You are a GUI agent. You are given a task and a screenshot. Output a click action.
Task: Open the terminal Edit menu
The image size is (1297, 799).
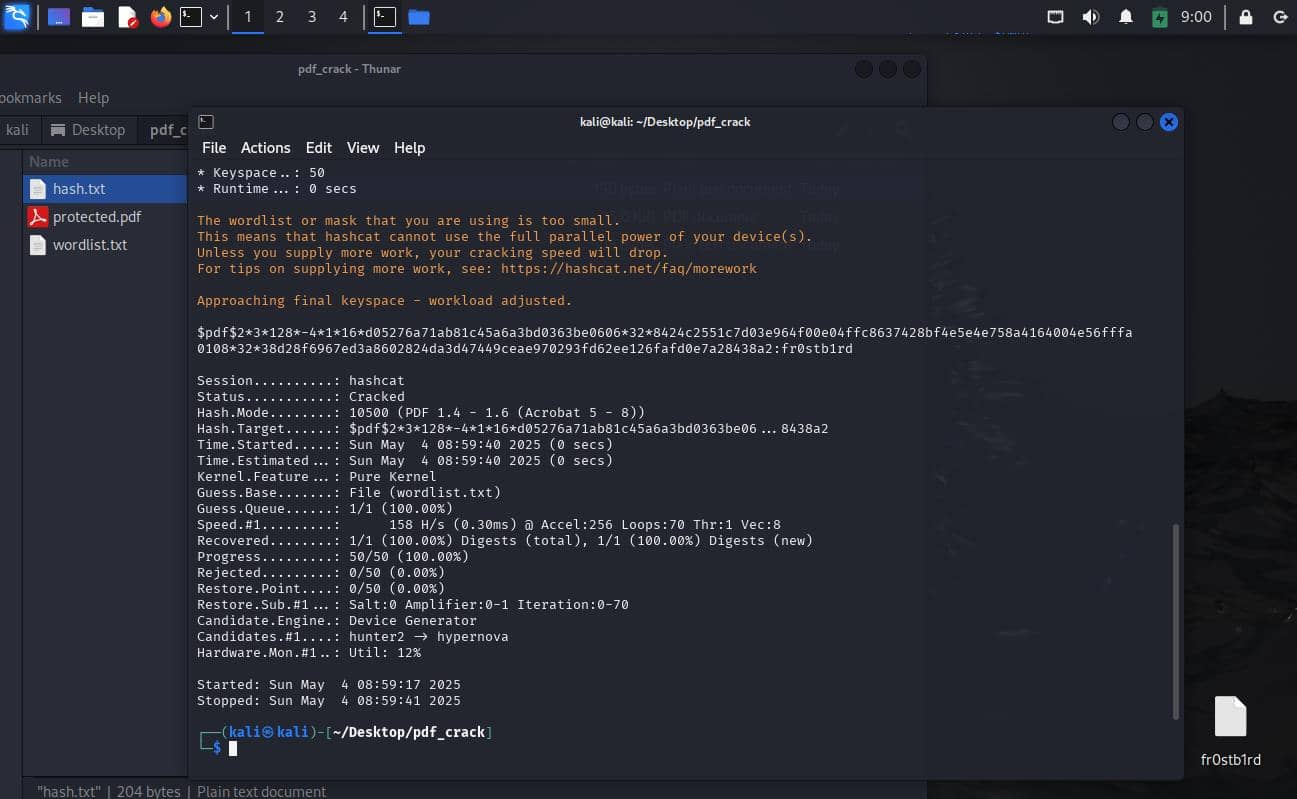318,148
